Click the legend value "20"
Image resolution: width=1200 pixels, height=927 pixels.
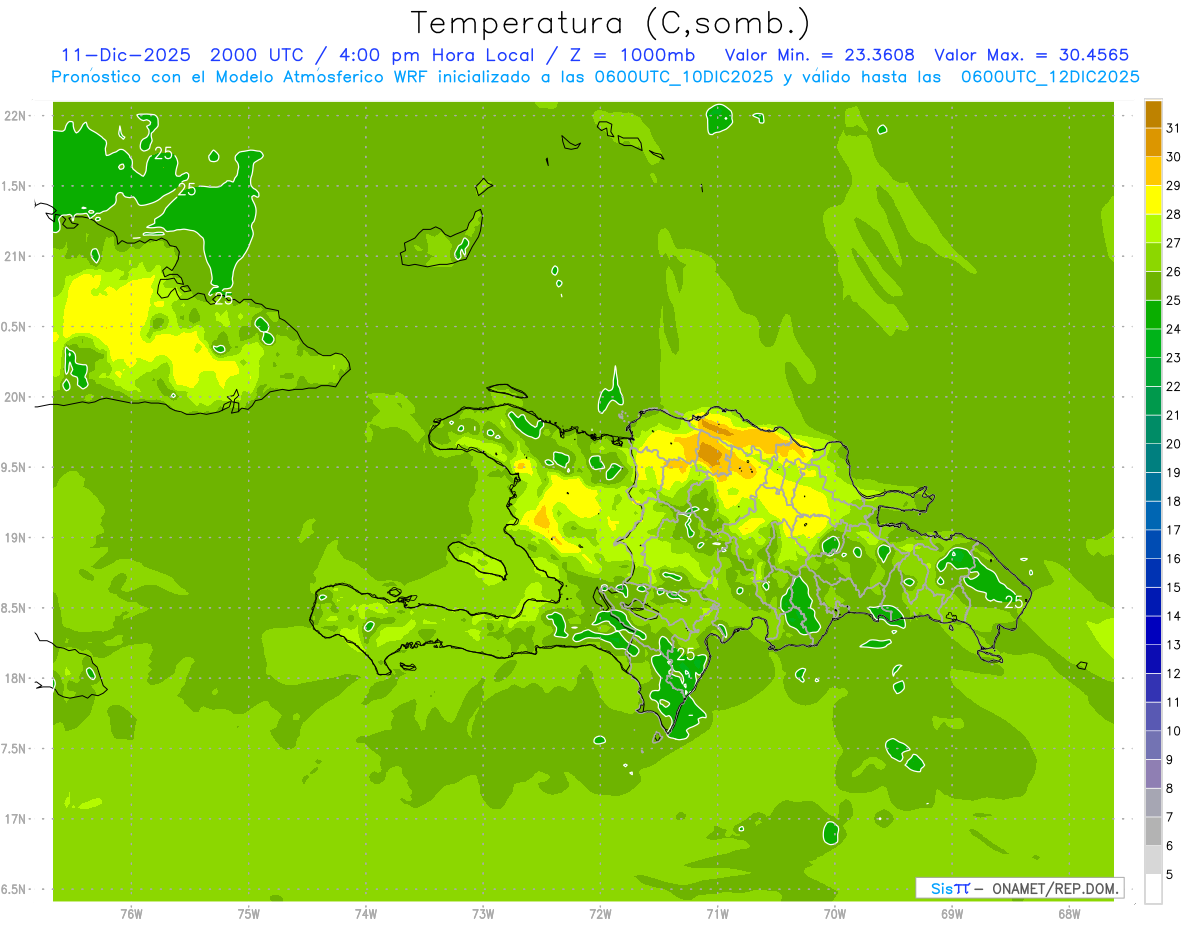pyautogui.click(x=1173, y=444)
